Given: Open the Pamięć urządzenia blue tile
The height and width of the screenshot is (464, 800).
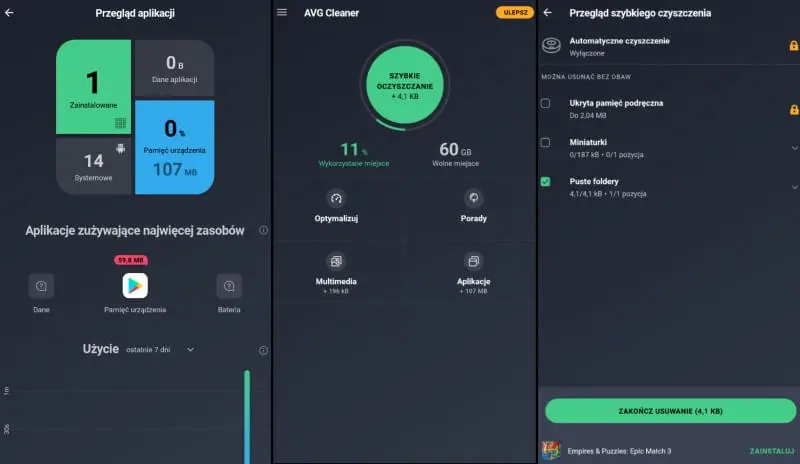Looking at the screenshot, I should (x=174, y=147).
